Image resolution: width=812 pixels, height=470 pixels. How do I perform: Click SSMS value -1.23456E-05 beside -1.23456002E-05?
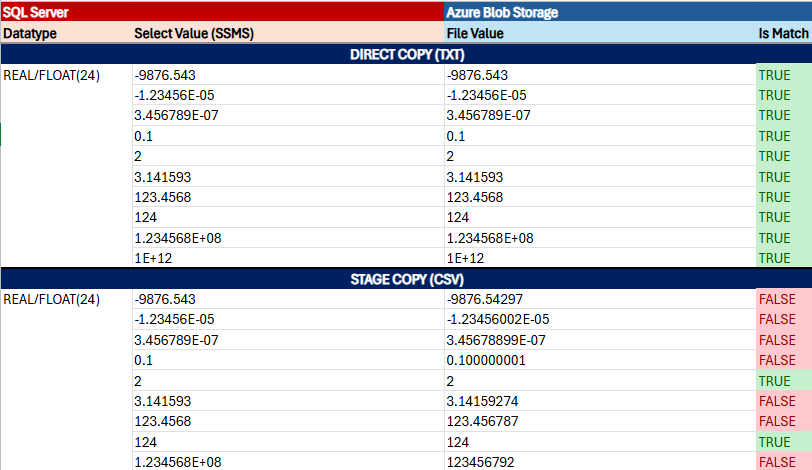(288, 319)
